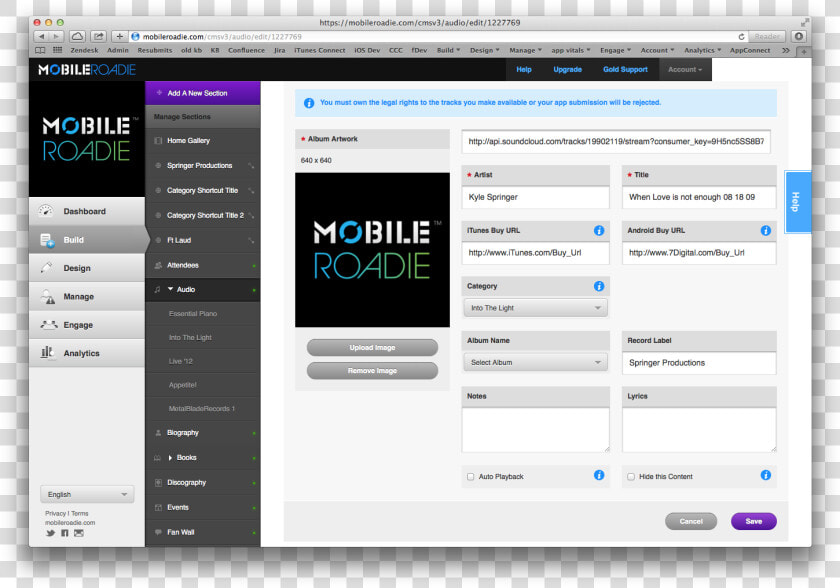840x588 pixels.
Task: Click the Analytics bar chart icon
Action: coord(47,352)
